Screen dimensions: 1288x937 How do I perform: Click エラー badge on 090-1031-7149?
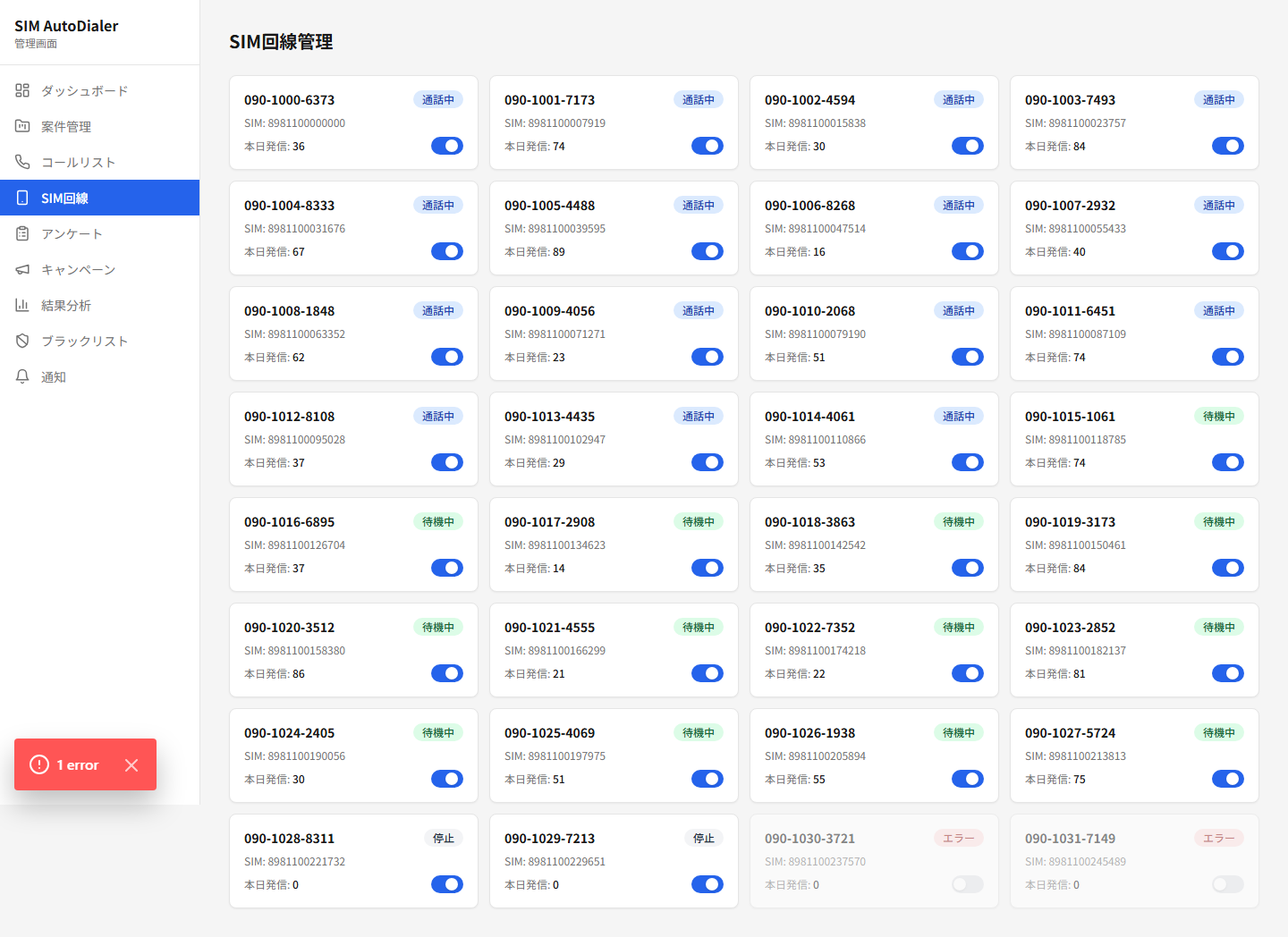click(x=1219, y=839)
